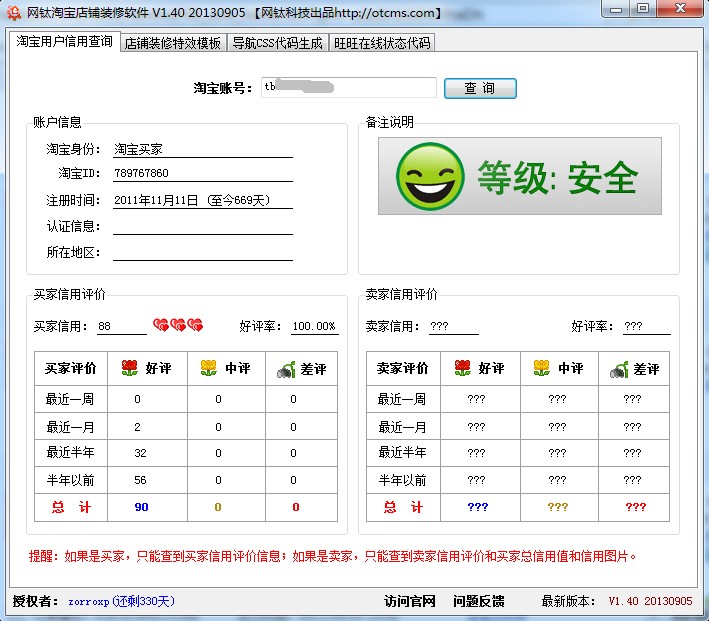Viewport: 709px width, 621px height.
Task: Click the empty 认证信息 field
Action: point(203,227)
